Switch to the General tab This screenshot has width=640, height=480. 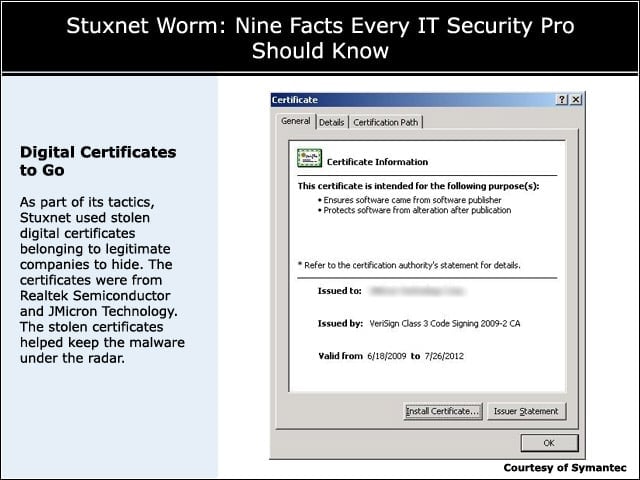(x=296, y=121)
